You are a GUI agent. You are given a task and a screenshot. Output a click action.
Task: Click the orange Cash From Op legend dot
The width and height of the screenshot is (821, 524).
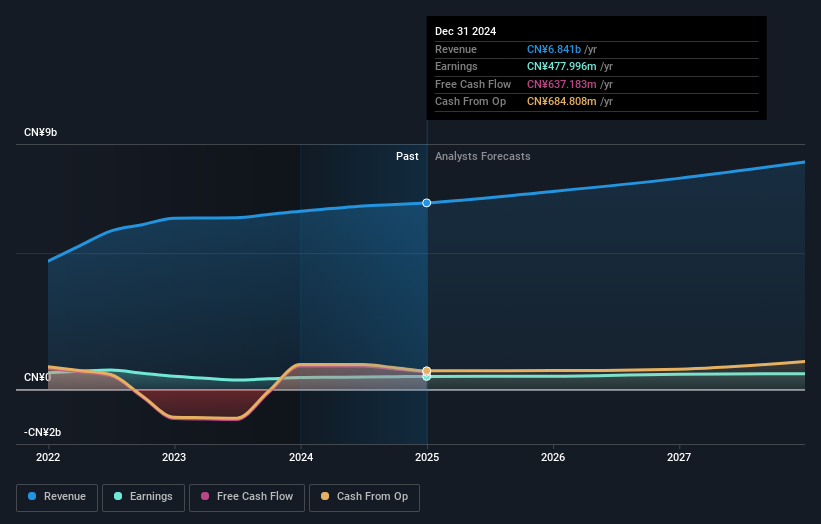point(325,496)
